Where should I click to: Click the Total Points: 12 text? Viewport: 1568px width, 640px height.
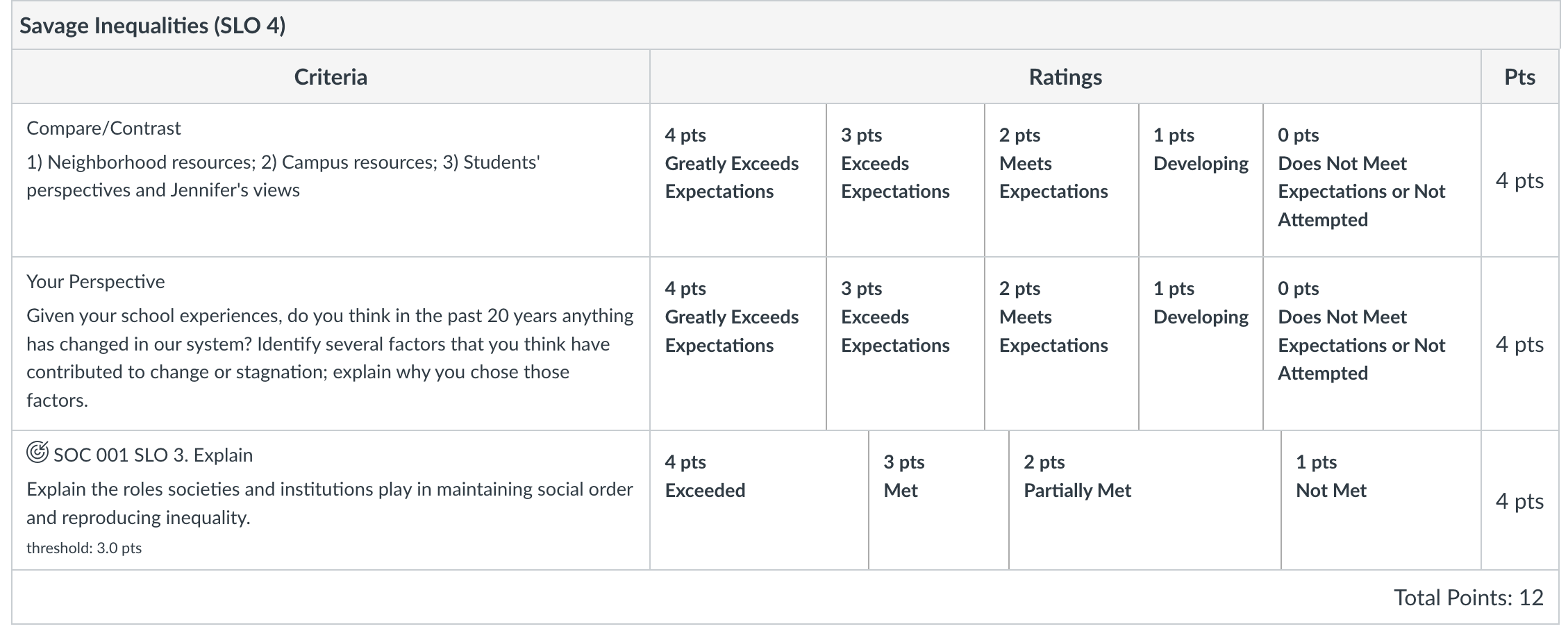pos(1468,598)
